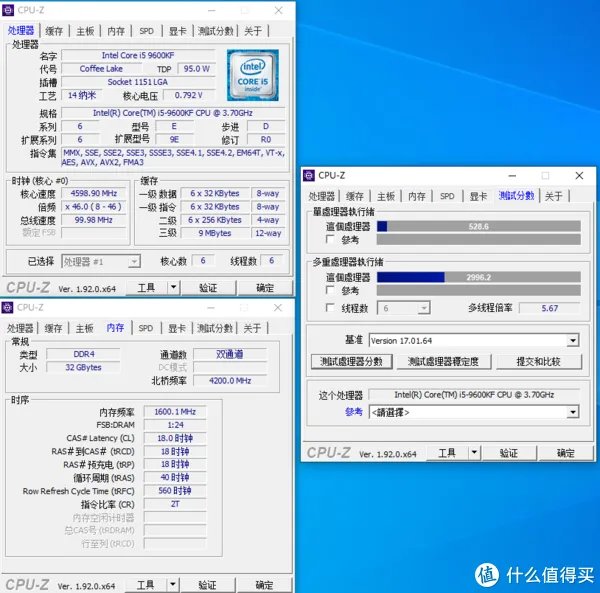Click CPU-Z app icon in memory window title bar
The height and width of the screenshot is (593, 600).
[8, 307]
